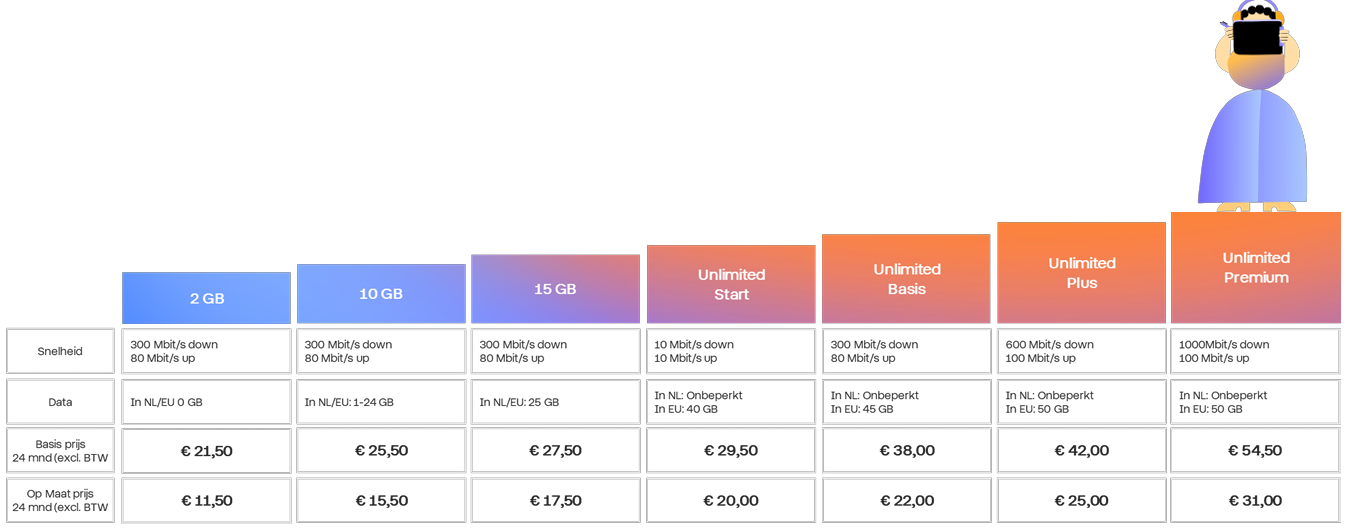Choose the 15 GB plan tile
The width and height of the screenshot is (1346, 528).
tap(555, 289)
